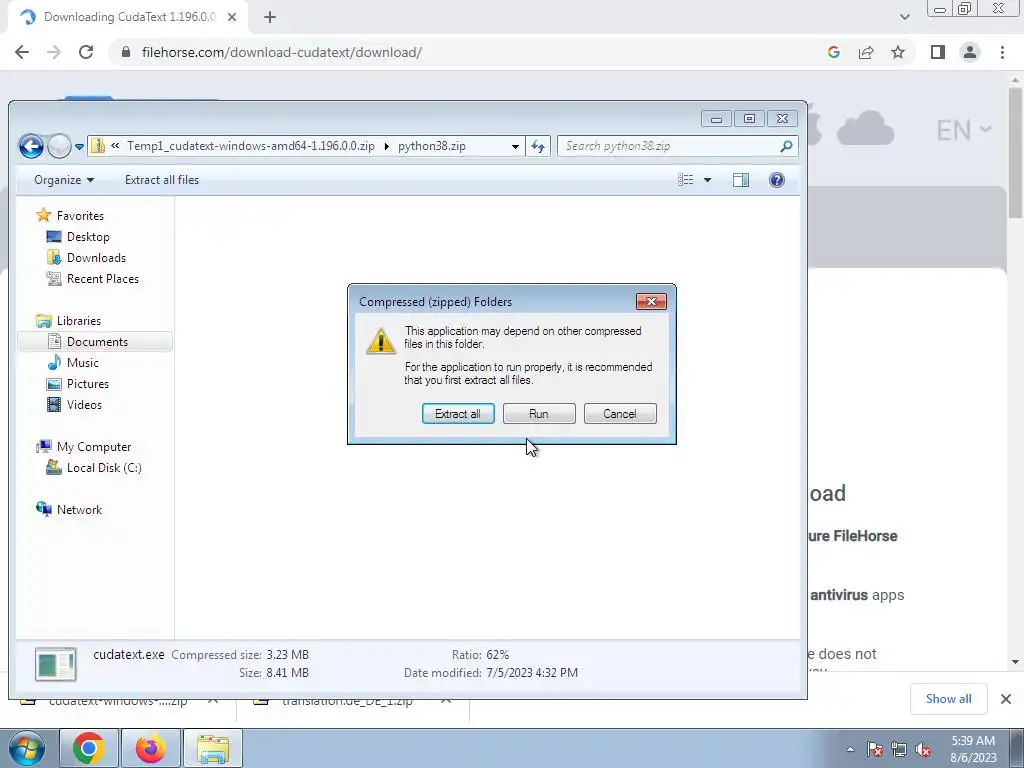Refresh the Explorer folder view

[x=538, y=146]
